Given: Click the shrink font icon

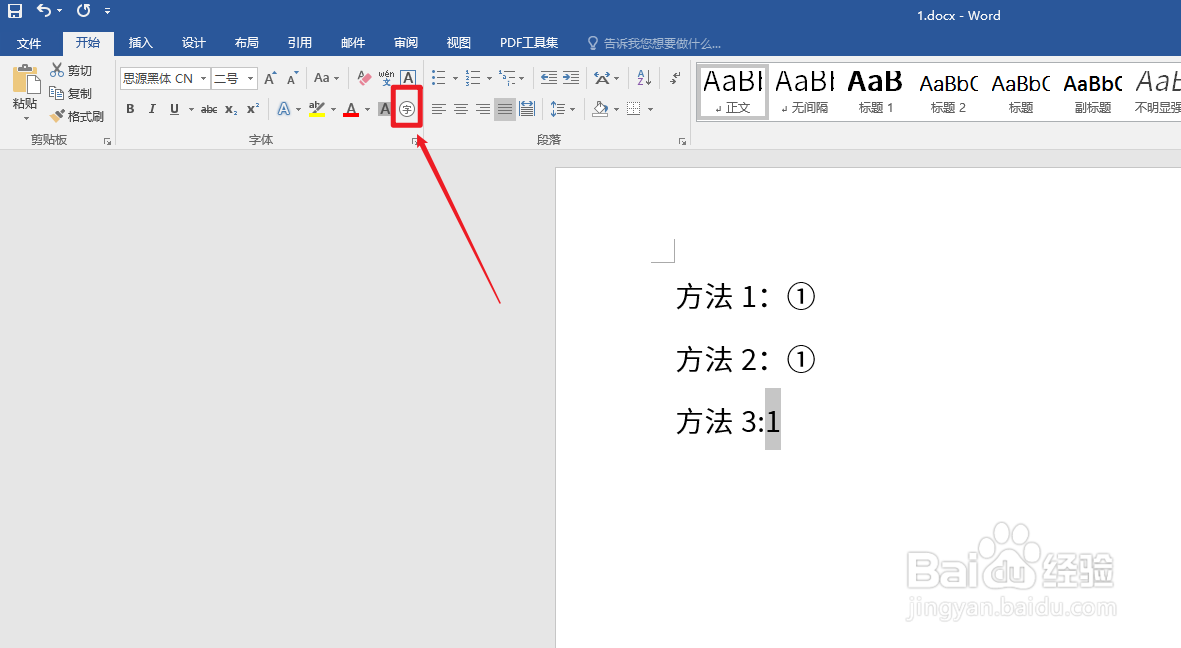Looking at the screenshot, I should tap(293, 78).
